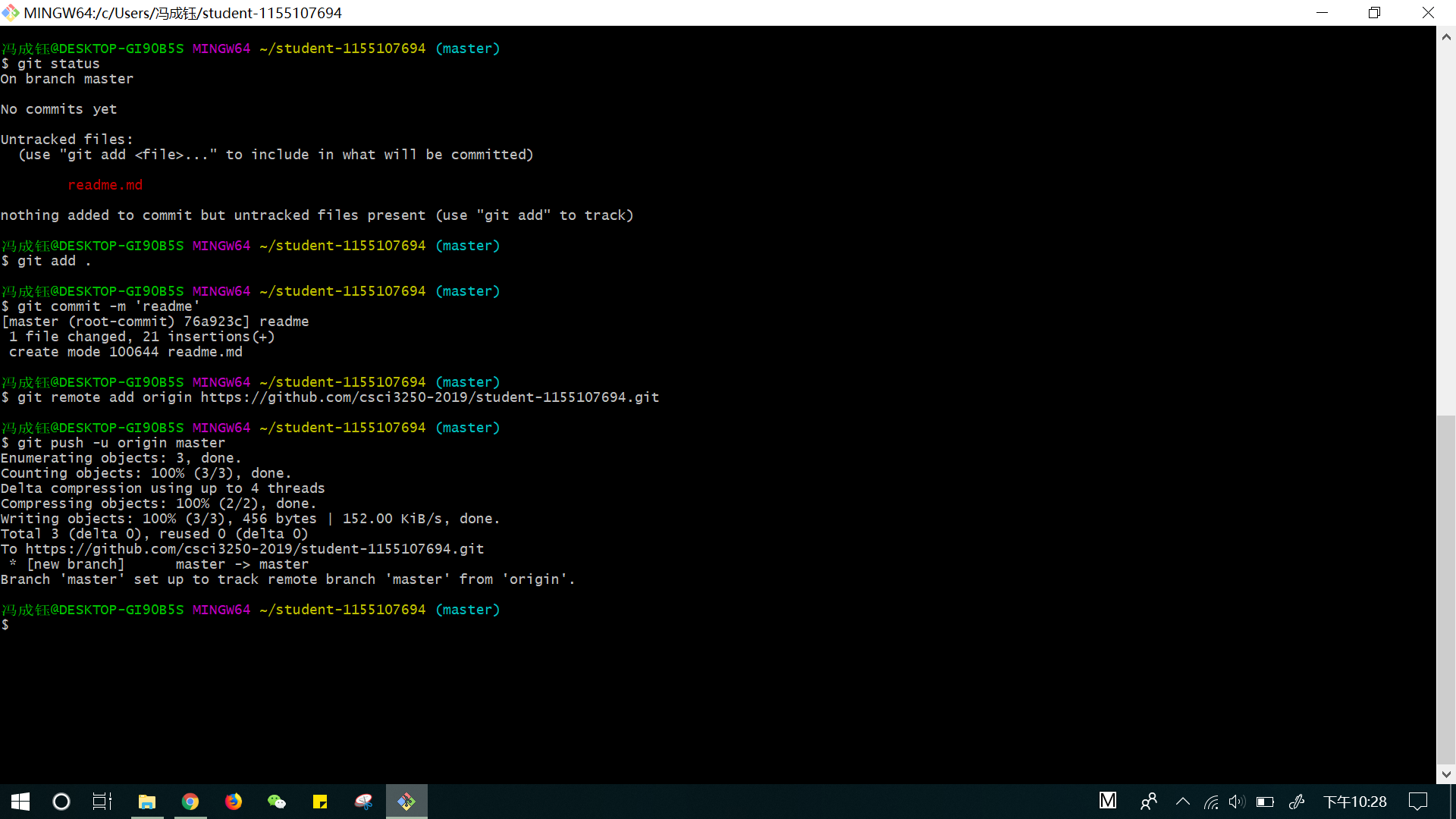Image resolution: width=1456 pixels, height=819 pixels.
Task: Click the Git Bash title bar icon
Action: coord(11,13)
